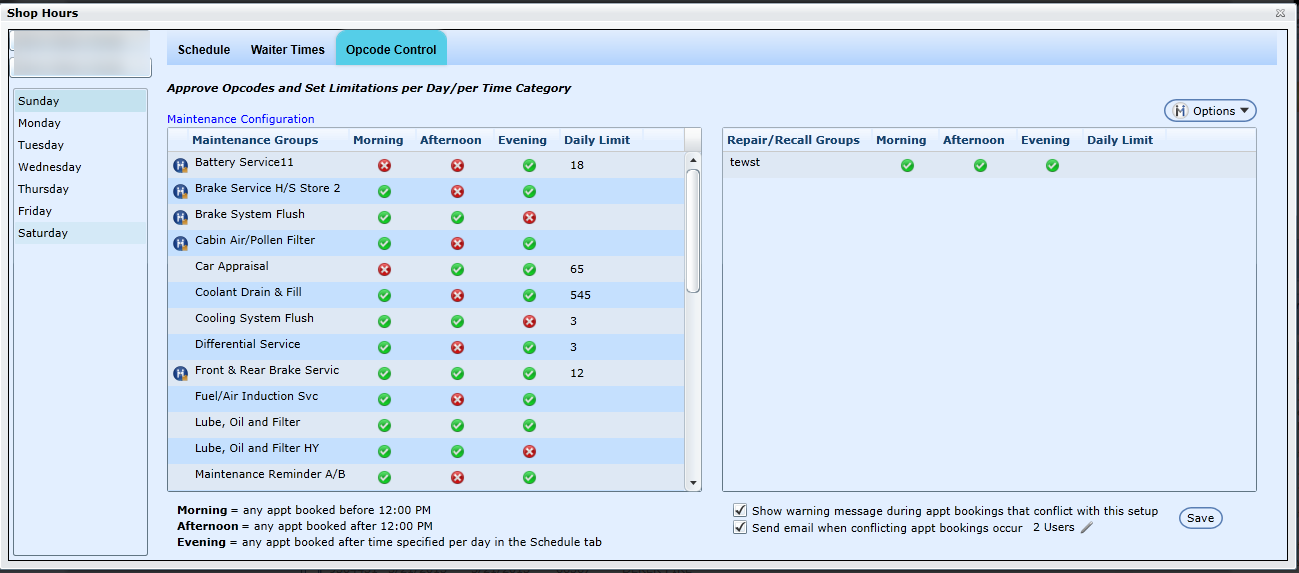Toggle tewst Afternoon green check icon
Image resolution: width=1299 pixels, height=573 pixels.
point(980,166)
